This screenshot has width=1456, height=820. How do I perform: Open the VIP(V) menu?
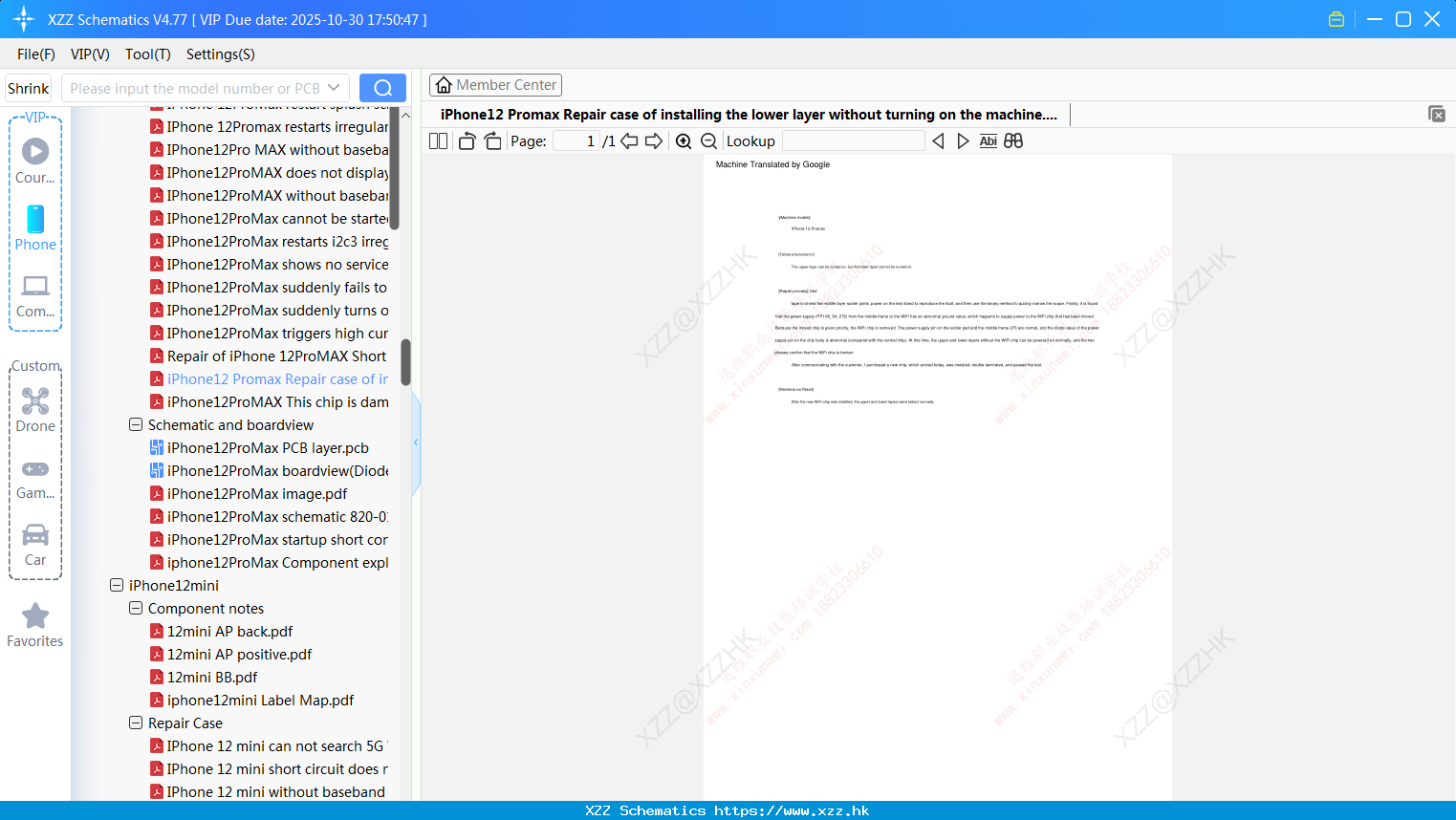[90, 54]
